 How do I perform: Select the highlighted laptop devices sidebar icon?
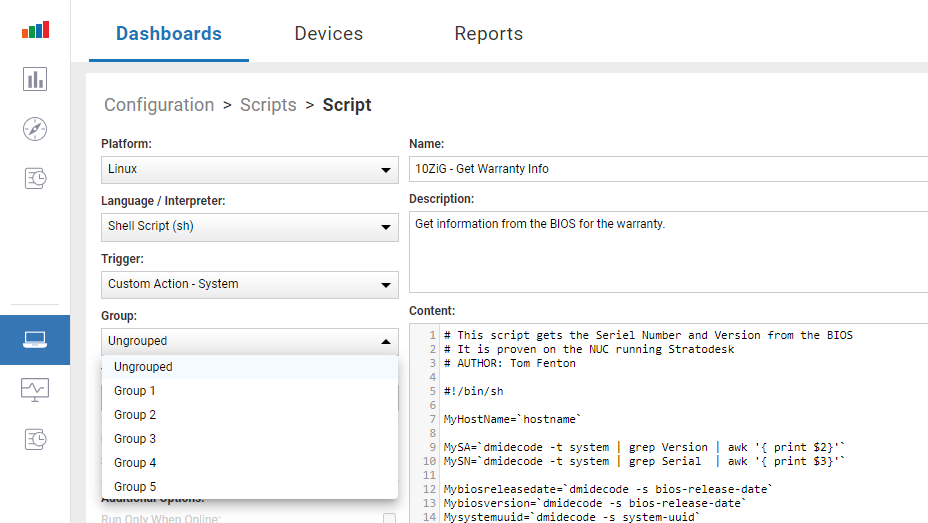35,340
